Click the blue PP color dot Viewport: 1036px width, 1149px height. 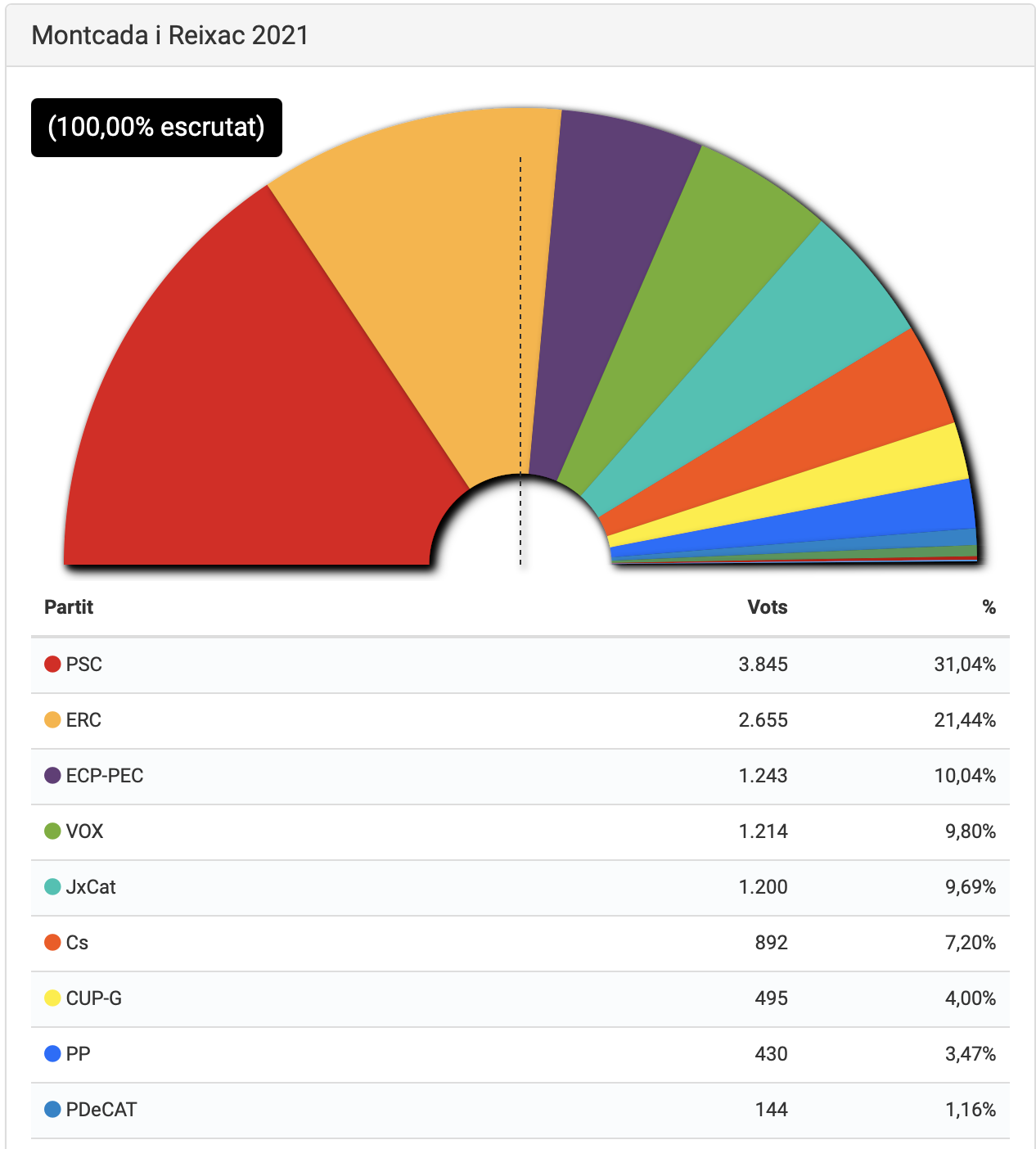[52, 1053]
